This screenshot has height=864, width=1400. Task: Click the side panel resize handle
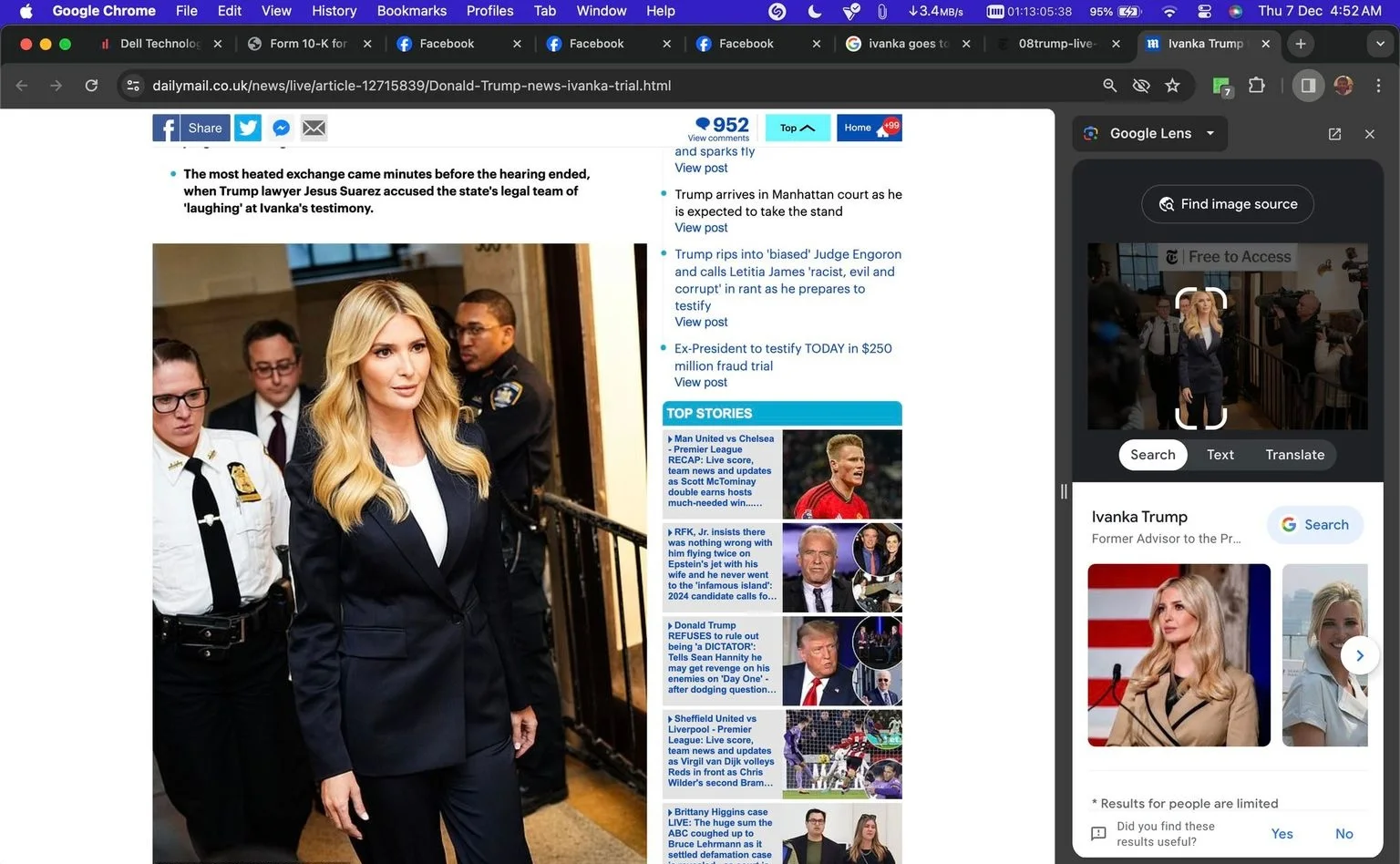click(1064, 491)
